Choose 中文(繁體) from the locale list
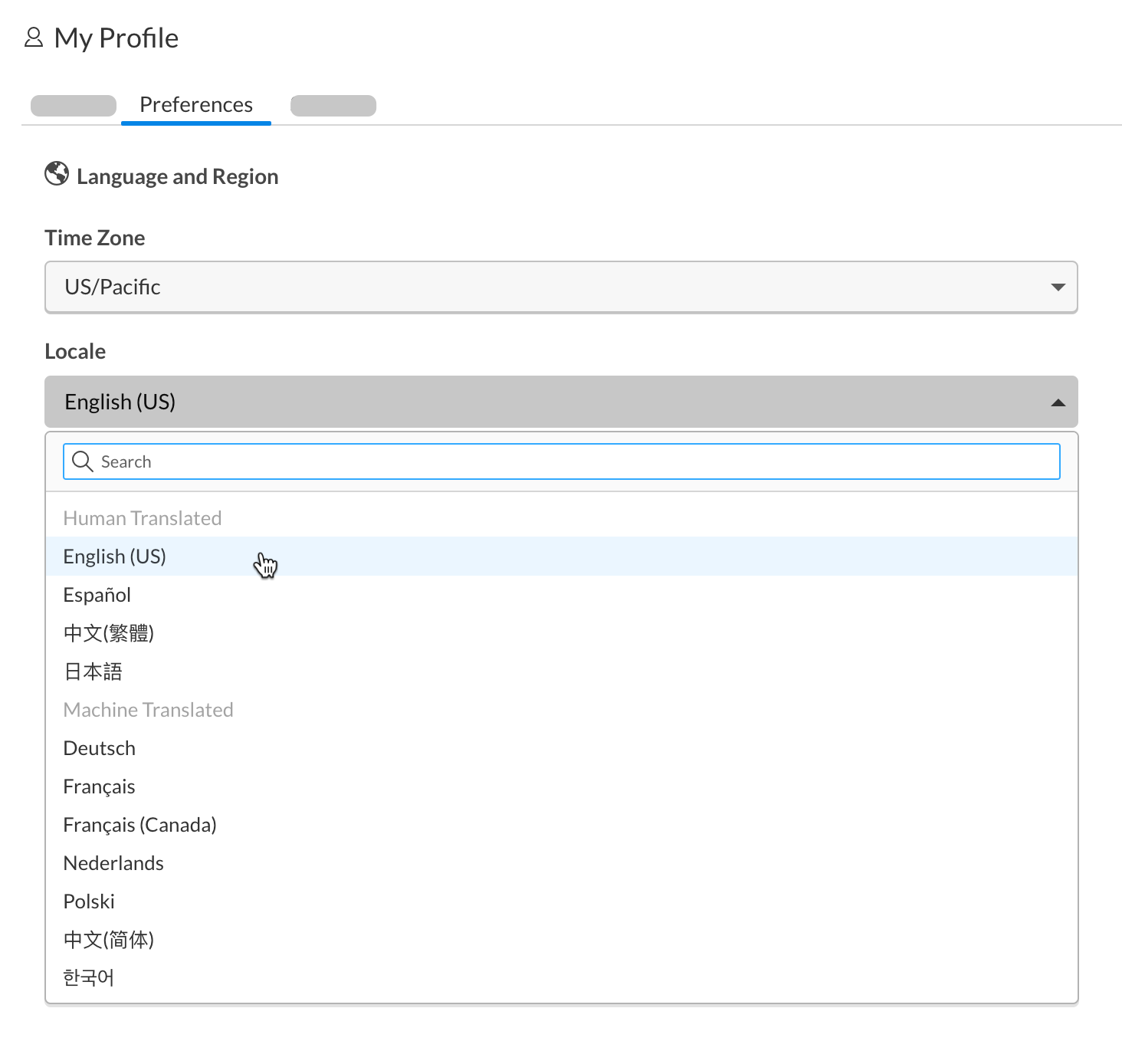Screen dimensions: 1122x1064 click(x=108, y=633)
